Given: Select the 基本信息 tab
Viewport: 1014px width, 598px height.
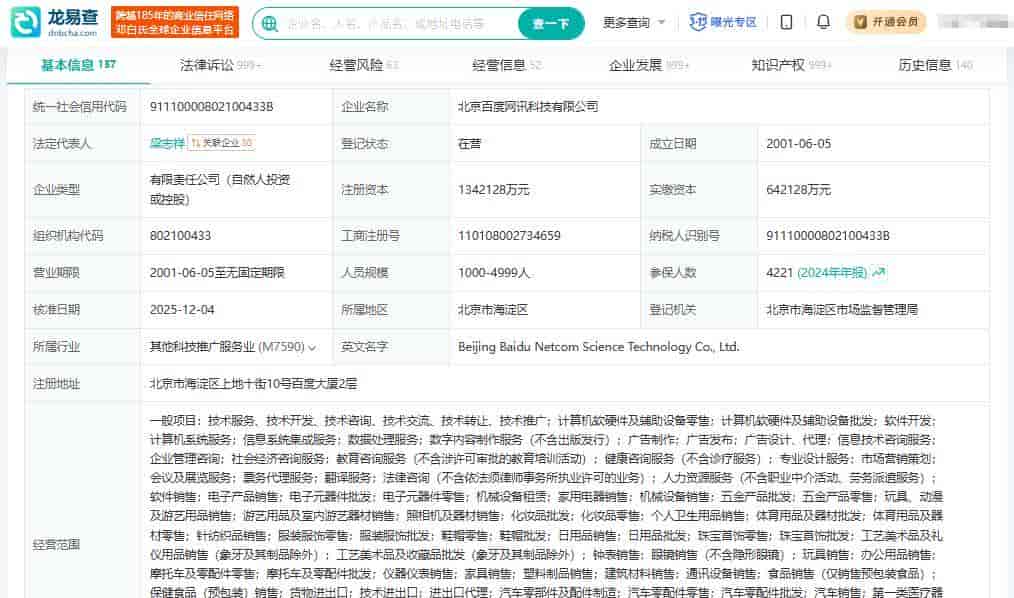Looking at the screenshot, I should 78,65.
